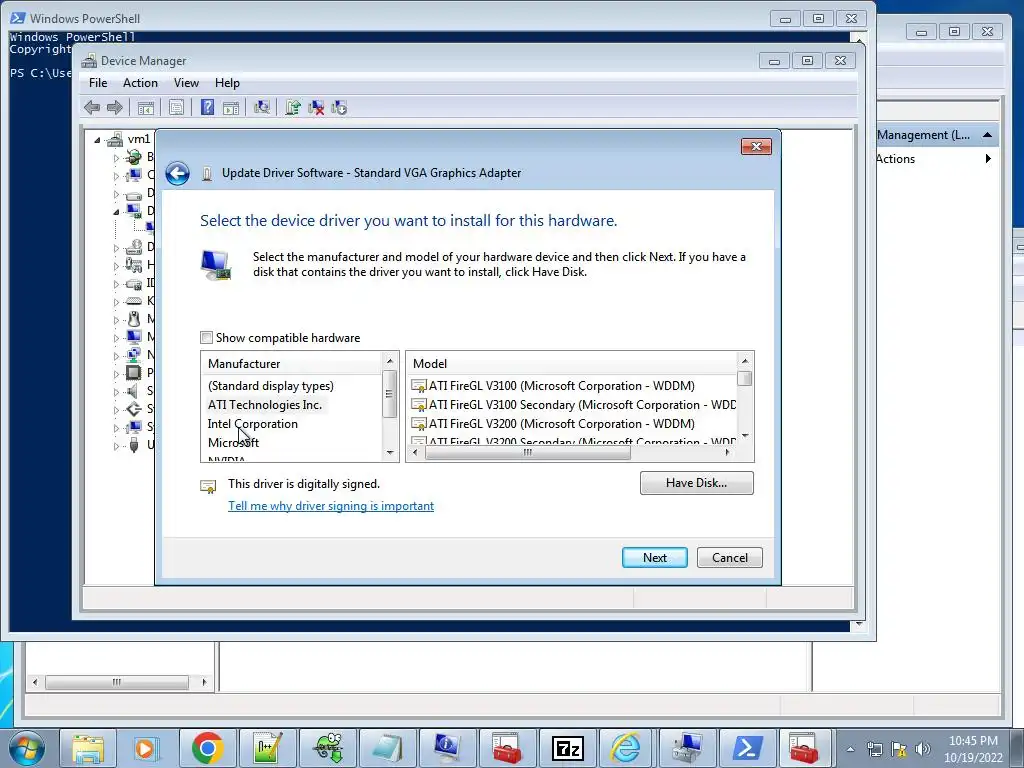The height and width of the screenshot is (768, 1024).
Task: Collapse the vm1 root node in device tree
Action: tap(97, 140)
